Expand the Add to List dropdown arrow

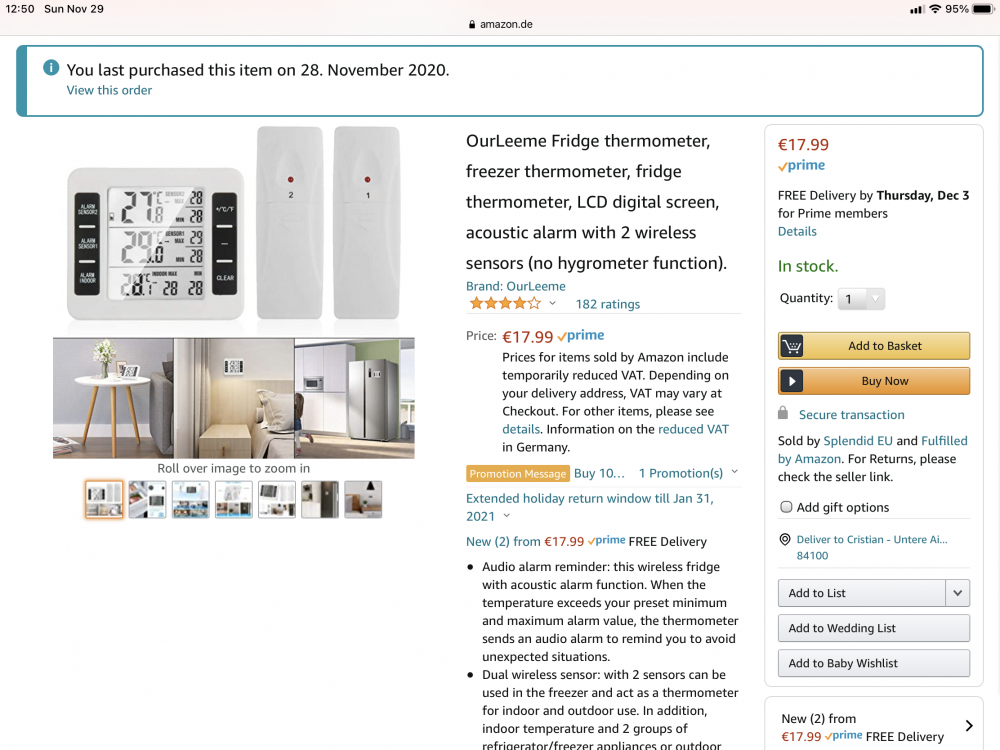[x=957, y=593]
